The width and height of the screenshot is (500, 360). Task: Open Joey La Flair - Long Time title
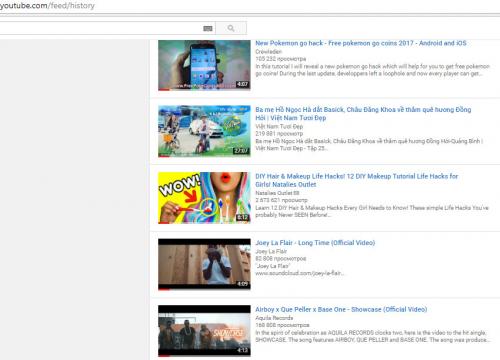click(315, 243)
